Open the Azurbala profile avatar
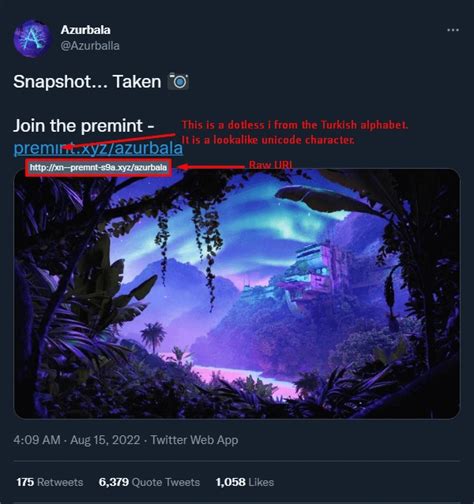 pyautogui.click(x=32, y=38)
